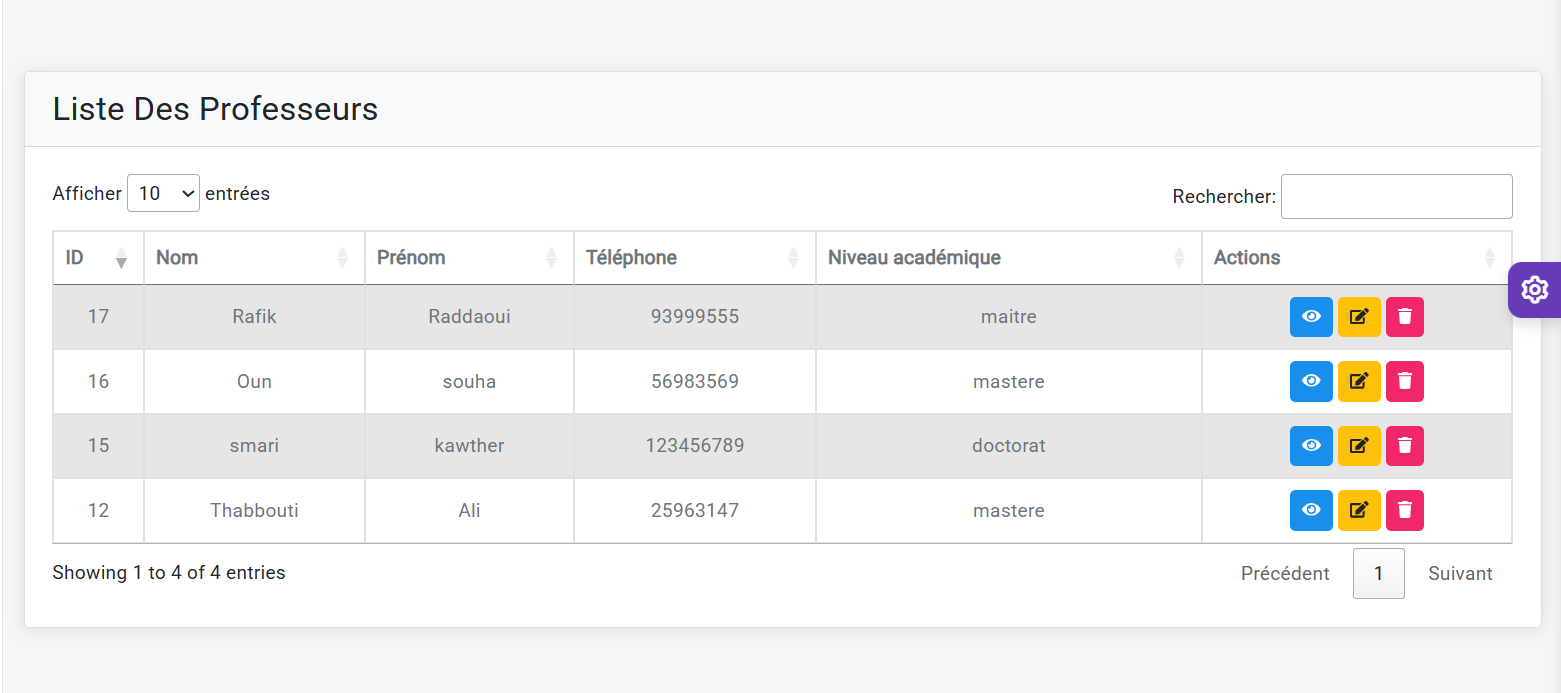Sort the list by Téléphone header

693,258
